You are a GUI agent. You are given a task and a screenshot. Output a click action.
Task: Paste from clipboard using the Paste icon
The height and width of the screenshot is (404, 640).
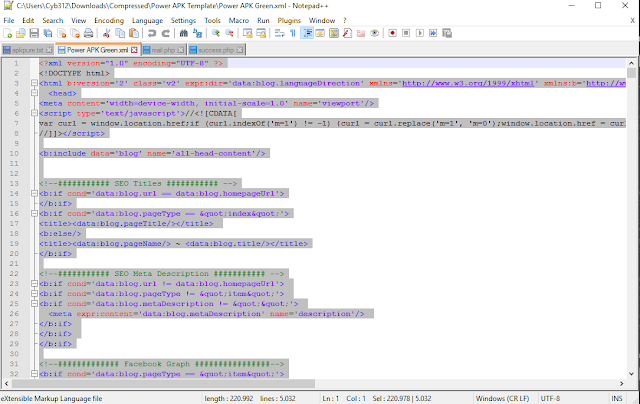point(133,33)
